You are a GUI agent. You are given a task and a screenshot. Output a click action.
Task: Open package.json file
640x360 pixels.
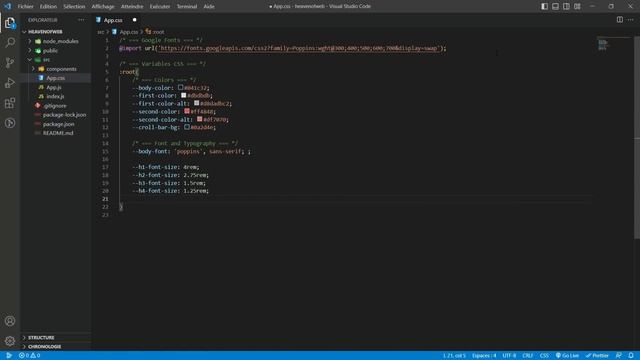[56, 124]
